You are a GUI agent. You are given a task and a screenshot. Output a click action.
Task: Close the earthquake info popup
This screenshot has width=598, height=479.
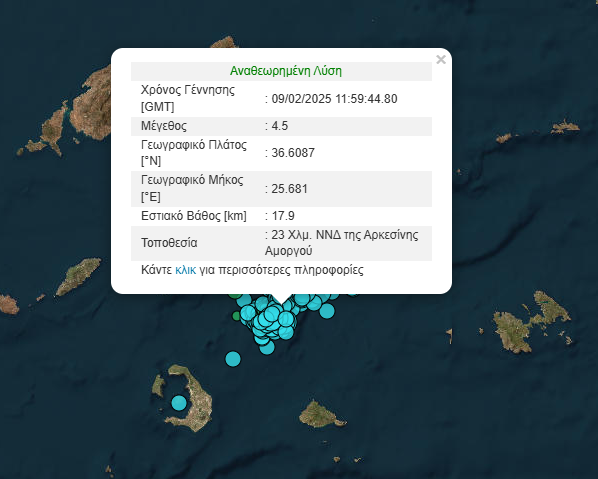pyautogui.click(x=441, y=59)
